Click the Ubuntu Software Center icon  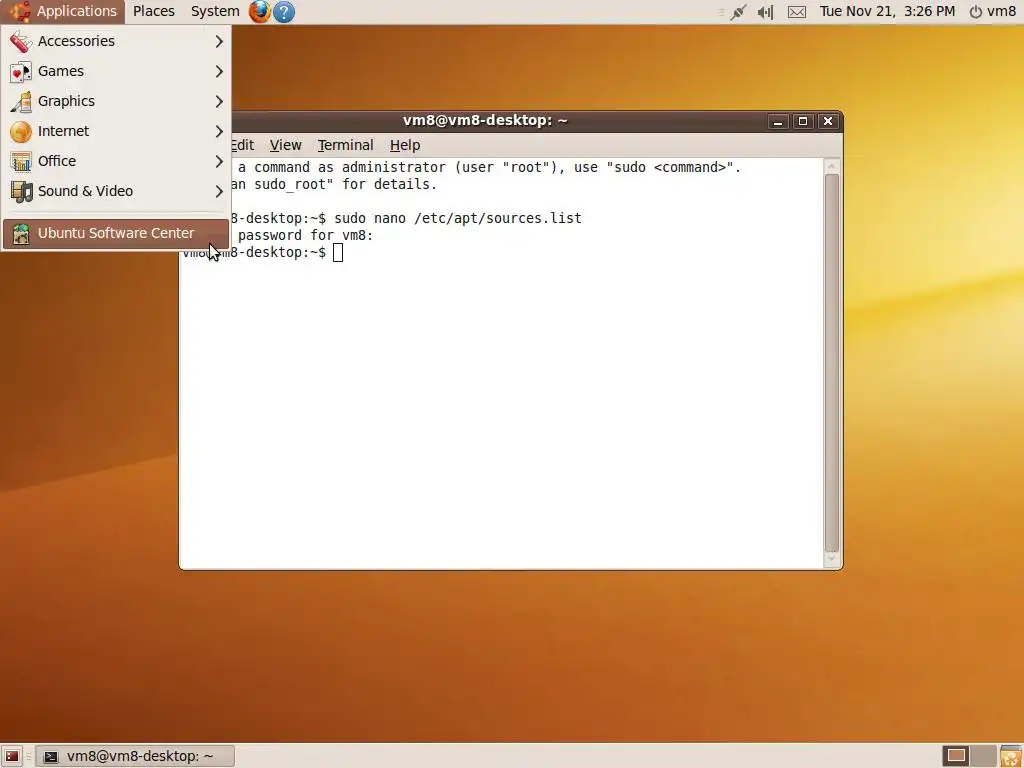[x=21, y=233]
